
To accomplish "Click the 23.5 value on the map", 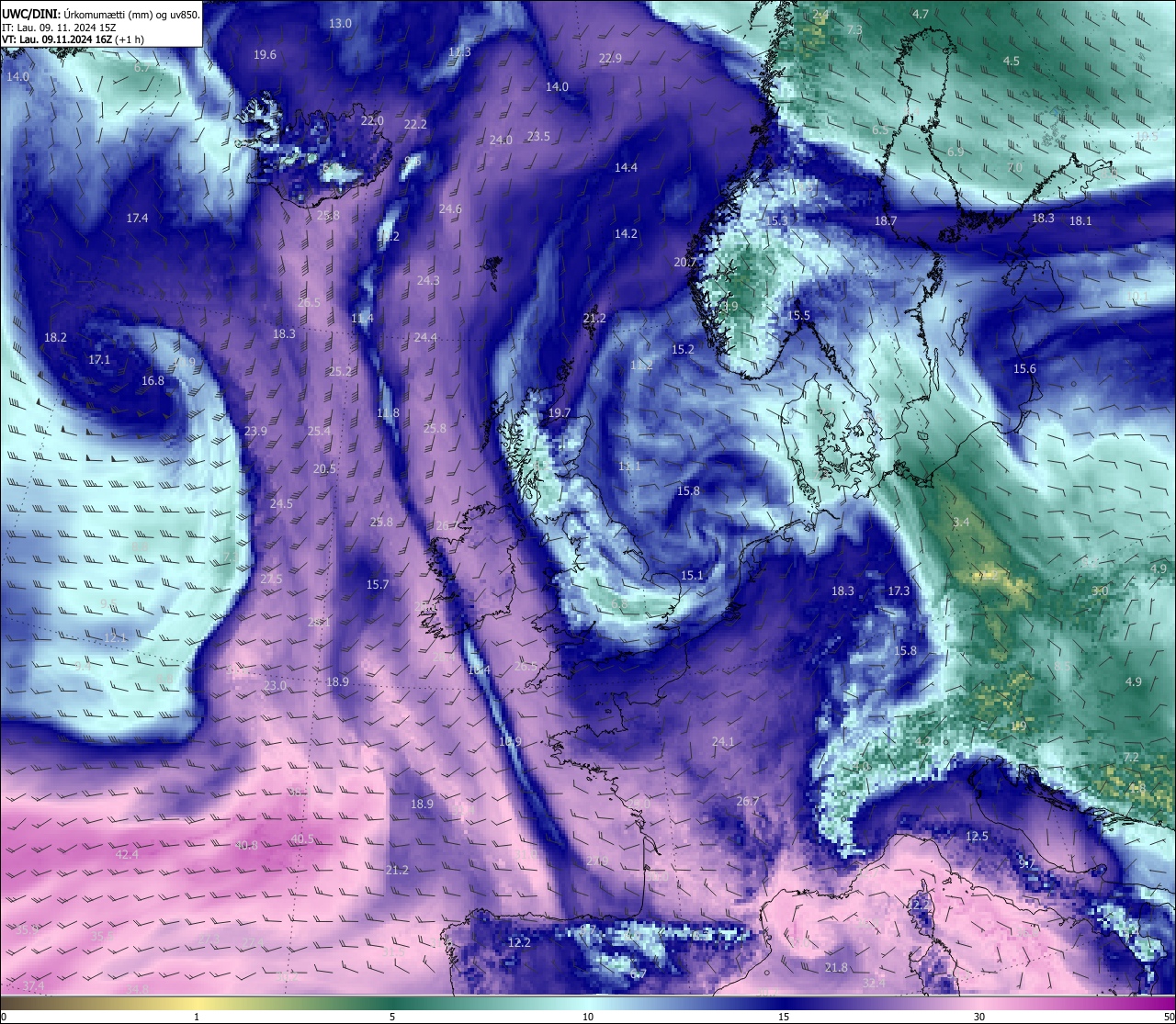I will click(x=538, y=136).
